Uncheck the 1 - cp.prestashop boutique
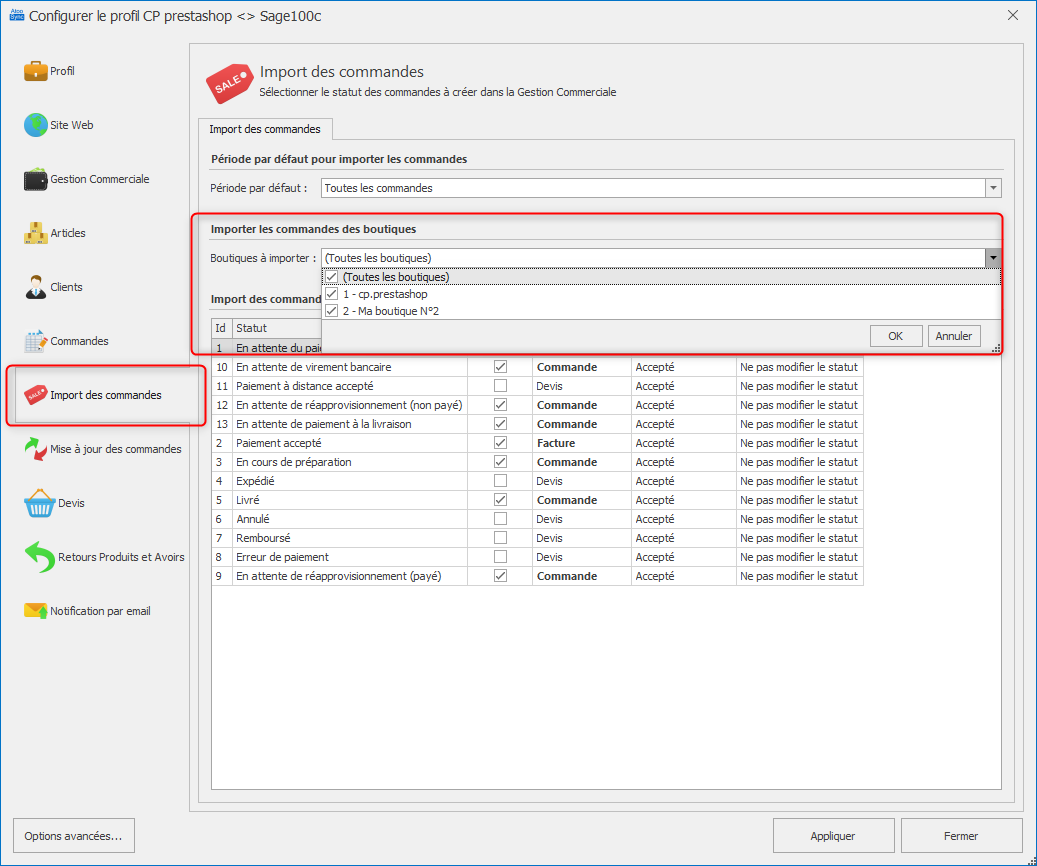 [332, 294]
